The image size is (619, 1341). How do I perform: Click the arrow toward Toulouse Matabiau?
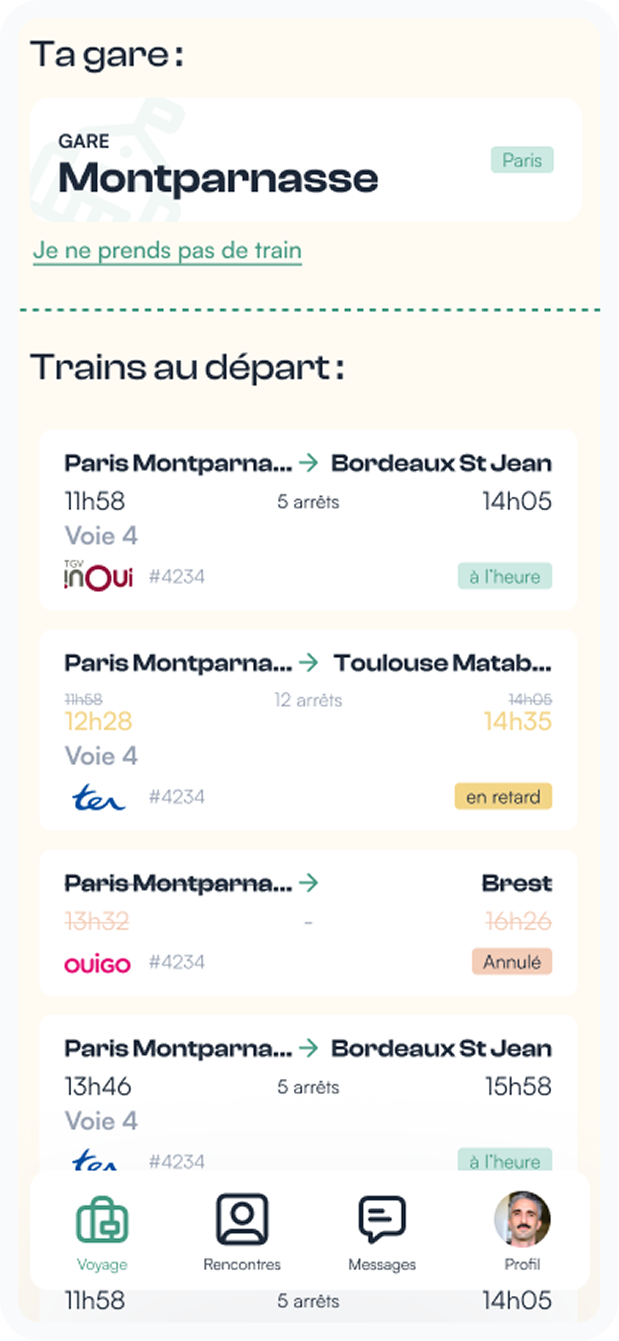308,662
